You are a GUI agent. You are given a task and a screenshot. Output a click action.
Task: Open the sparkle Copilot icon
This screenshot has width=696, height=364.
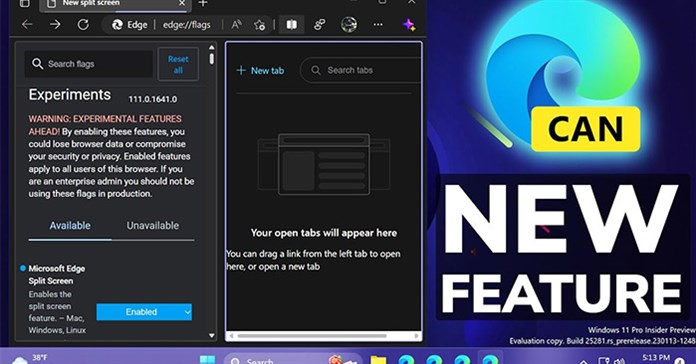click(x=409, y=24)
